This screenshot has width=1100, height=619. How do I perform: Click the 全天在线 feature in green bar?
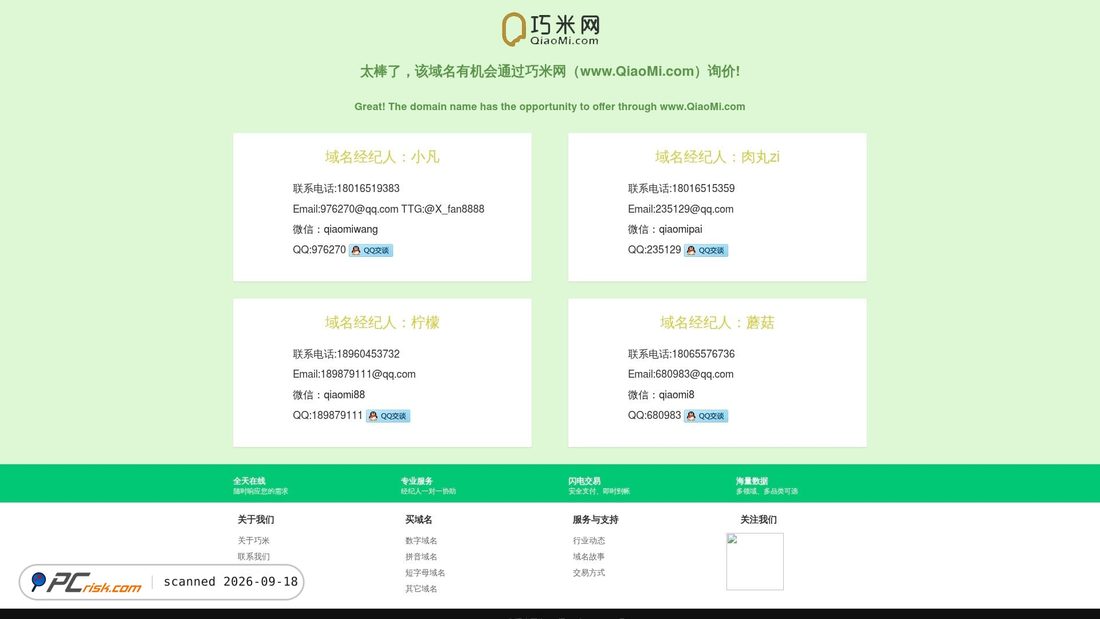click(x=260, y=486)
